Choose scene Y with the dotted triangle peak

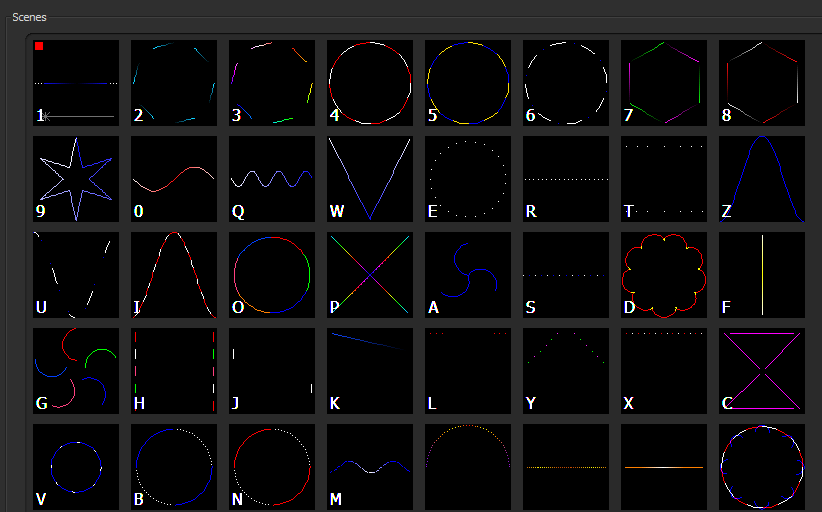(x=566, y=371)
